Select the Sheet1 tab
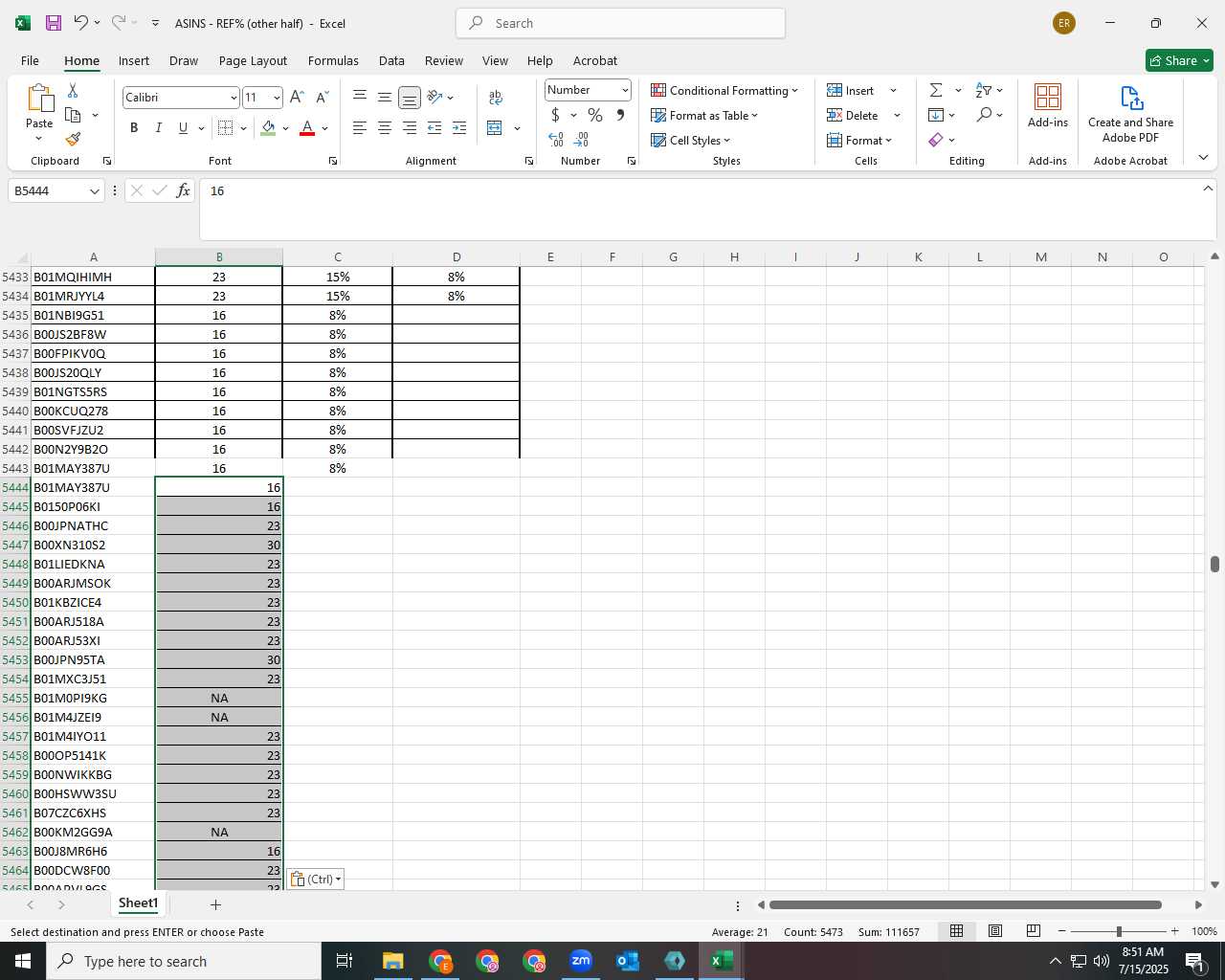 (x=138, y=903)
